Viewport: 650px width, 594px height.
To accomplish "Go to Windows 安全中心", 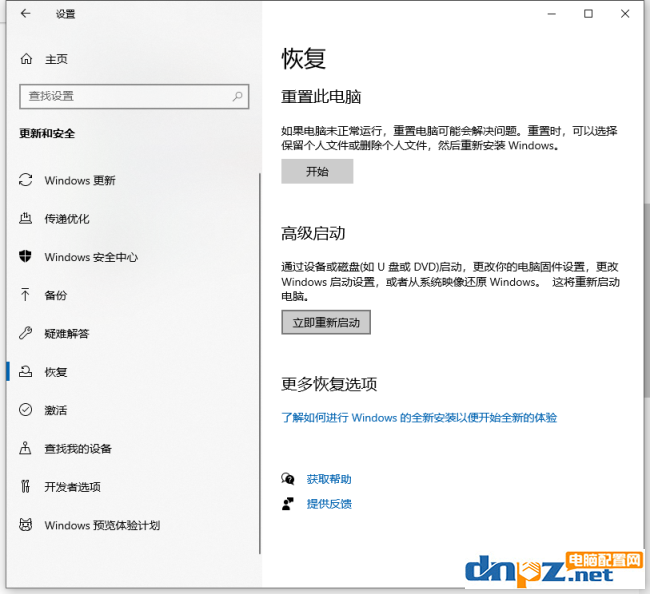I will point(91,257).
